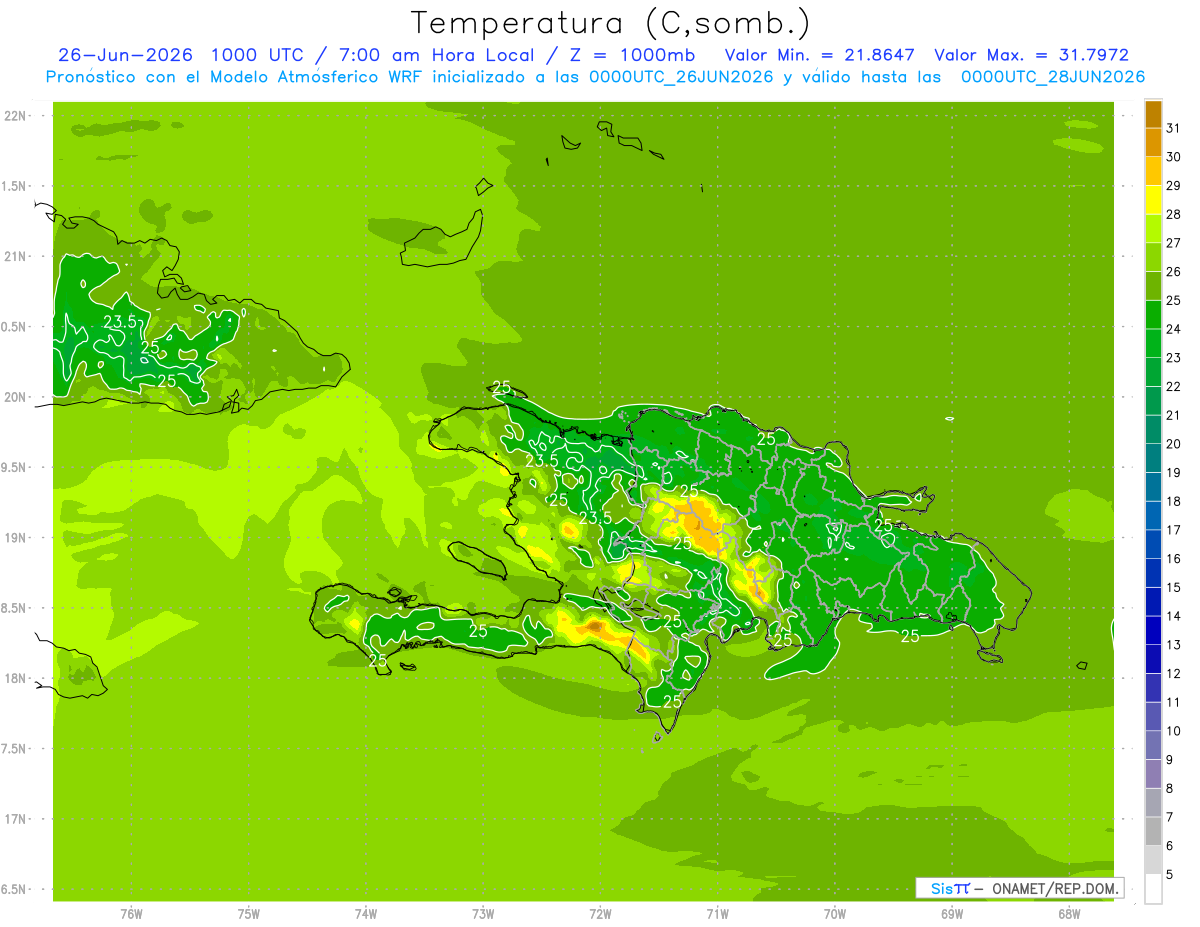Click the '22' legend scale value
Viewport: 1200px width, 927px height.
(1174, 386)
